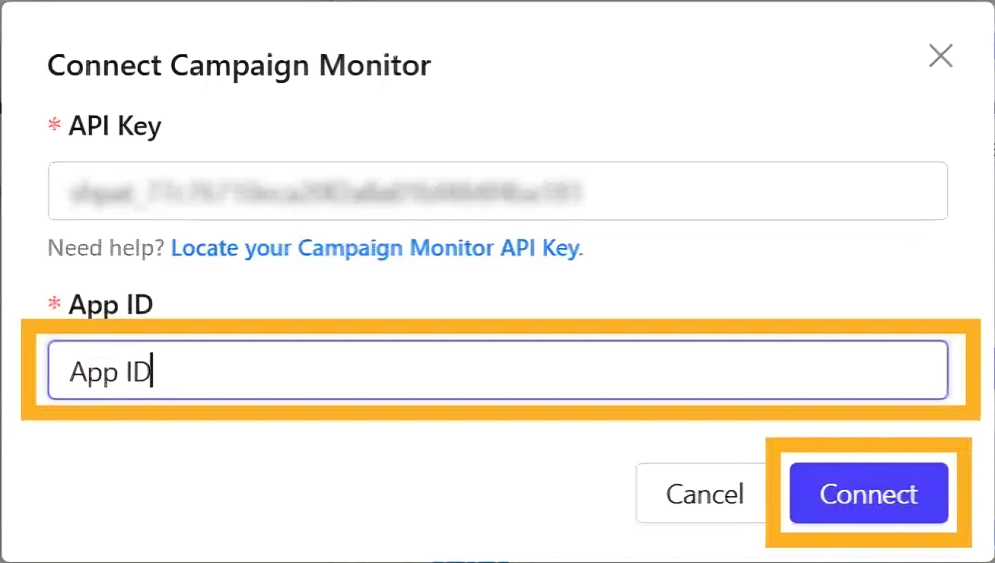Screen dimensions: 995x563
Task: Close the Connect Campaign Monitor dialog
Action: click(940, 57)
